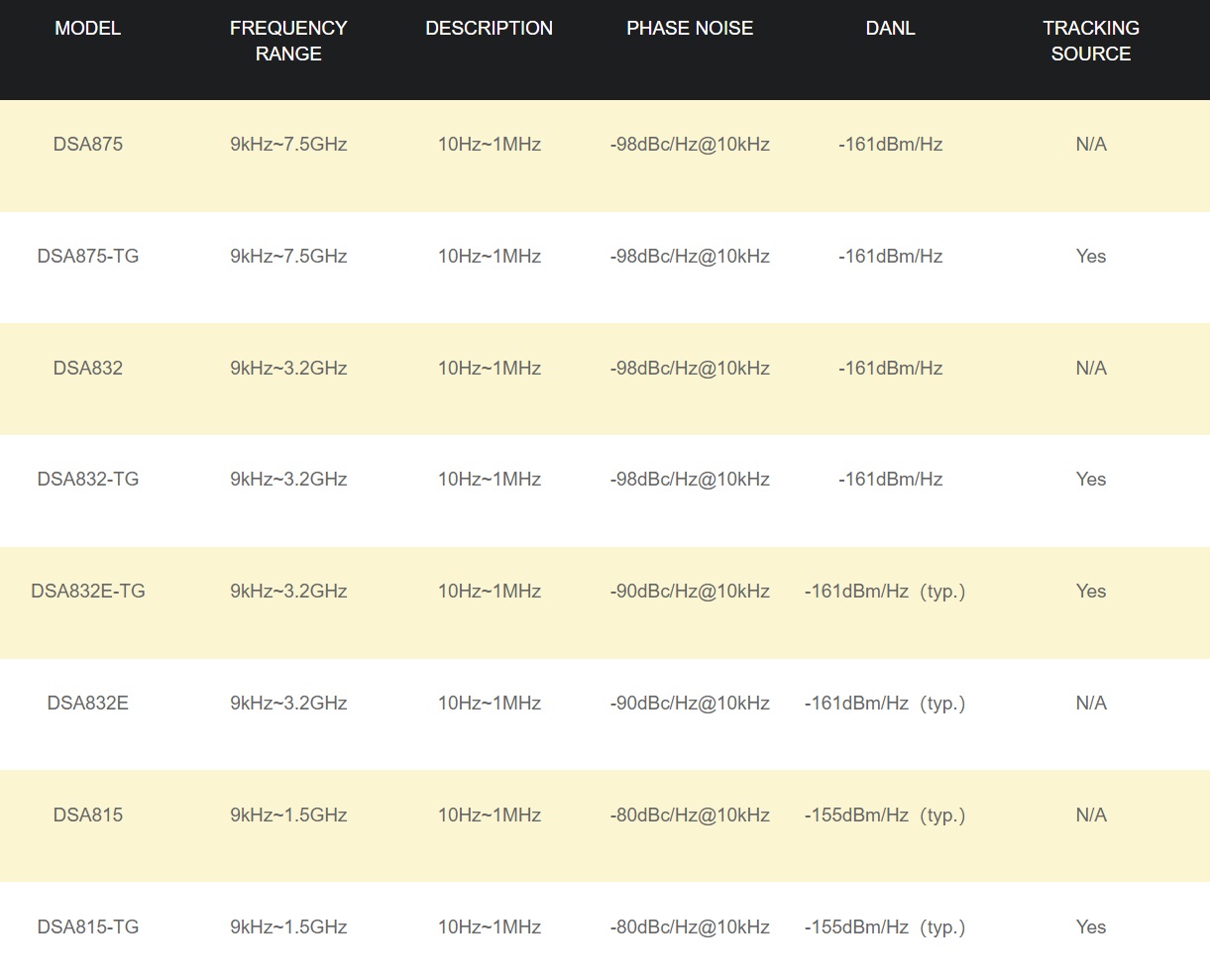Click the FREQUENCY RANGE column header
This screenshot has width=1210, height=980.
288,41
